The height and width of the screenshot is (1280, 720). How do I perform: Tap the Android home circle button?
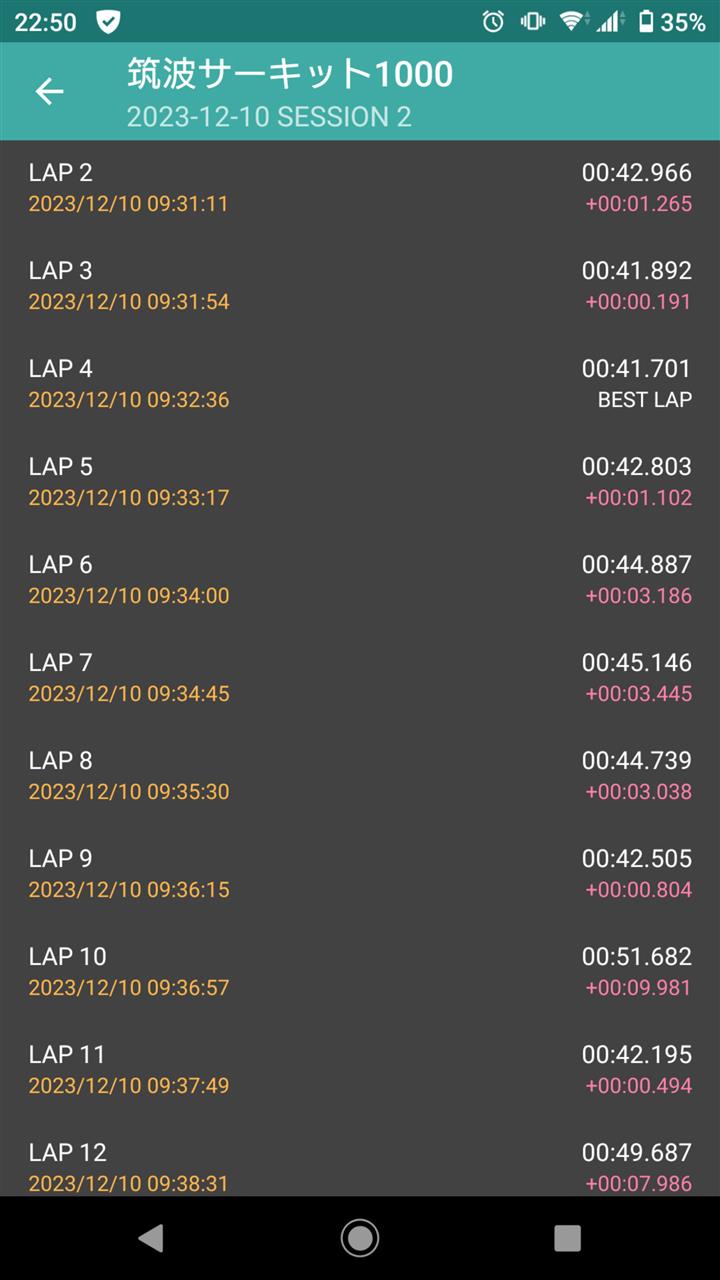[x=360, y=1238]
